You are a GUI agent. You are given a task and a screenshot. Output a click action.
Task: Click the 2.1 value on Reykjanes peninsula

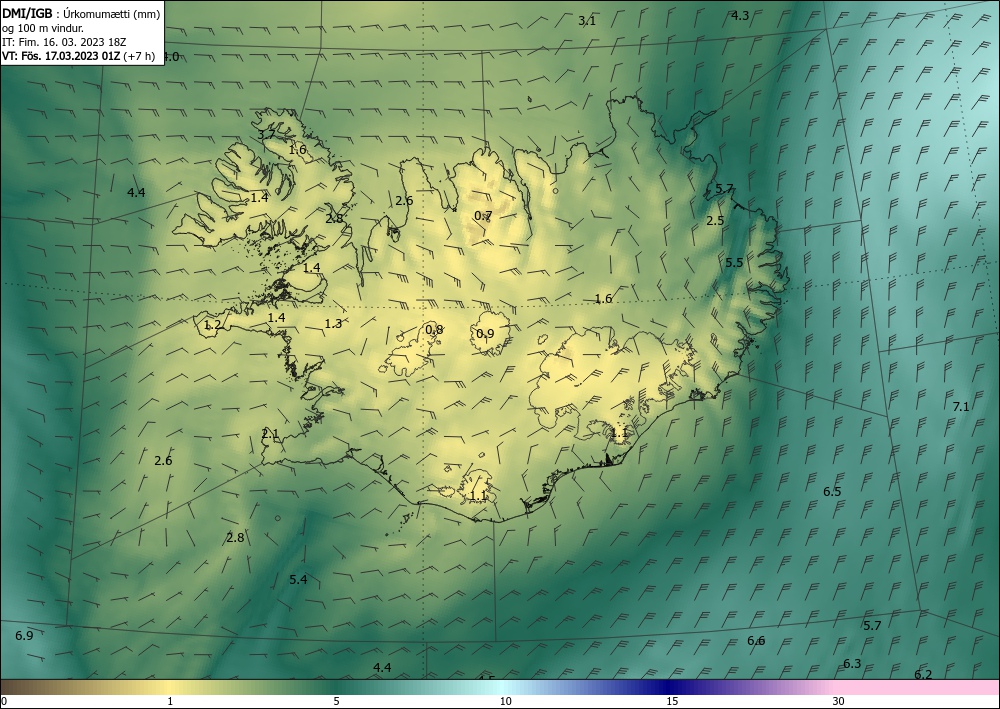(x=270, y=435)
